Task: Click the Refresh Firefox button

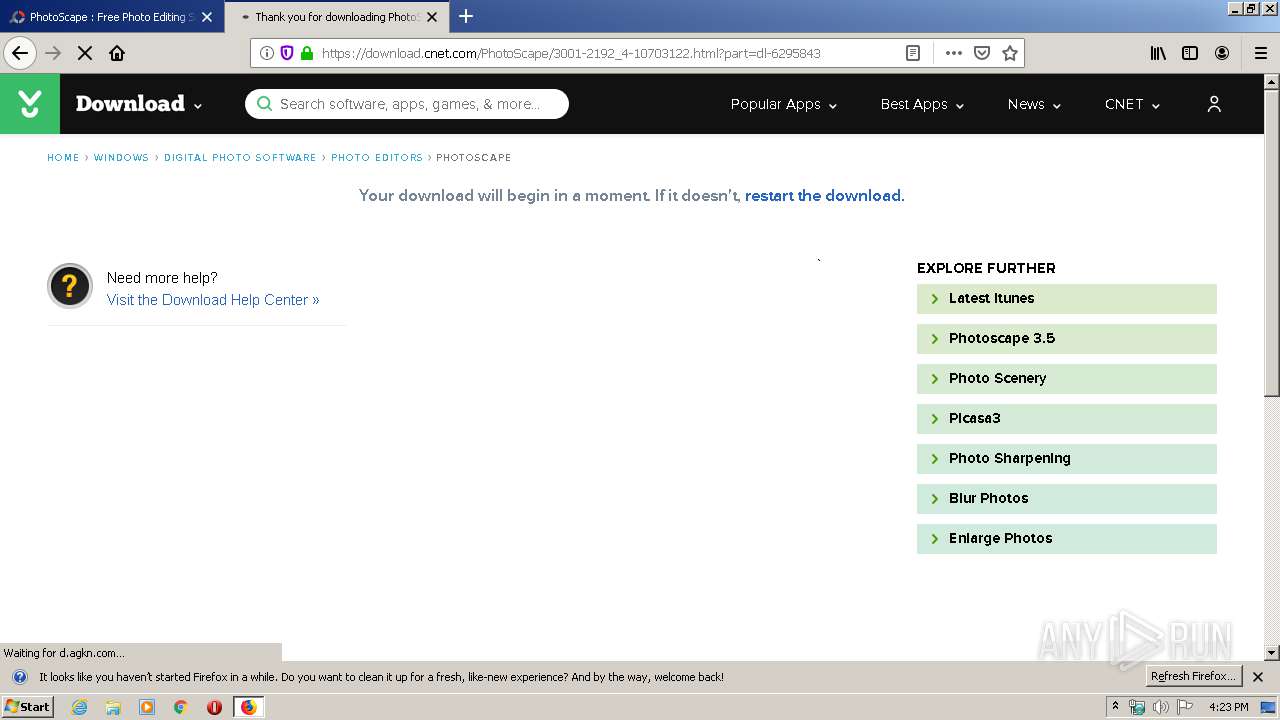Action: click(1193, 677)
